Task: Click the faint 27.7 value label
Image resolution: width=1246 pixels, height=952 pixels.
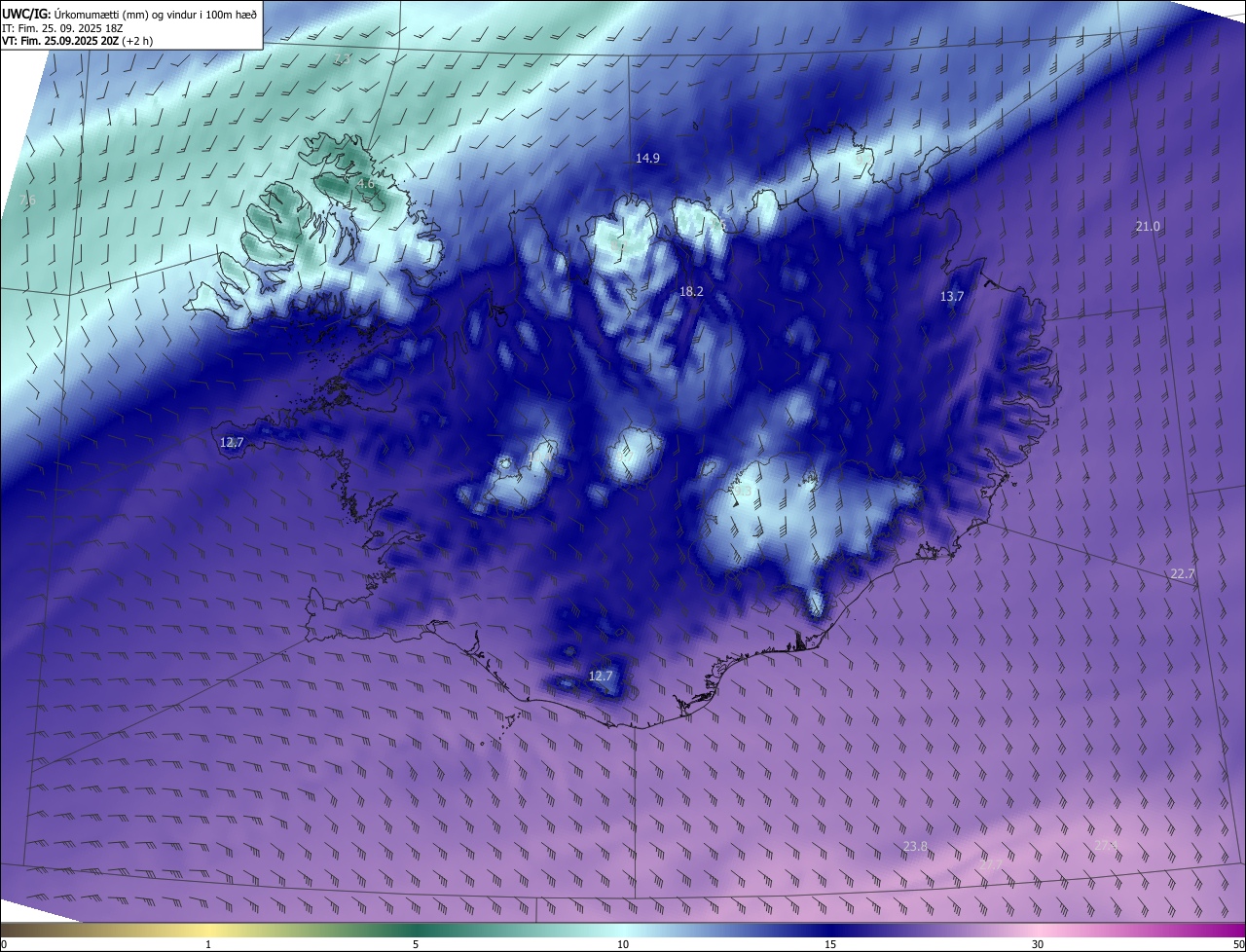Action: pyautogui.click(x=990, y=863)
